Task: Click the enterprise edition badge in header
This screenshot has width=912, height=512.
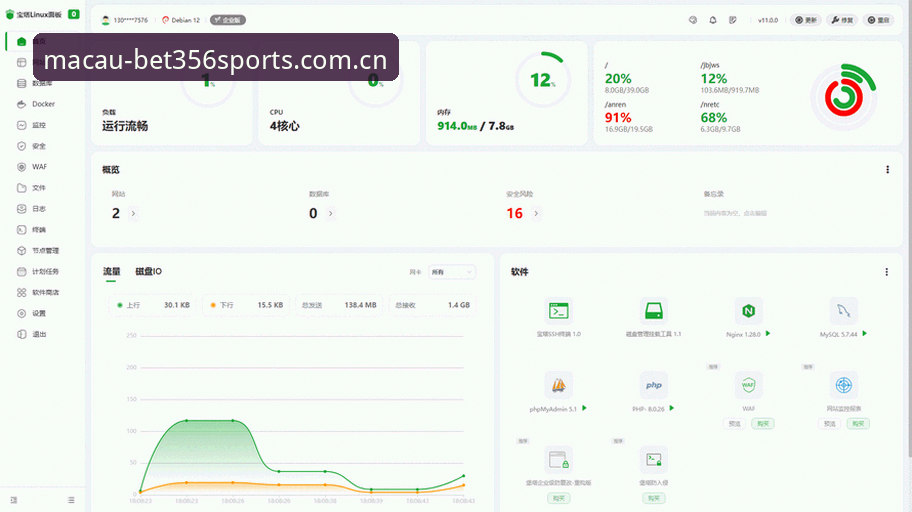Action: 228,20
